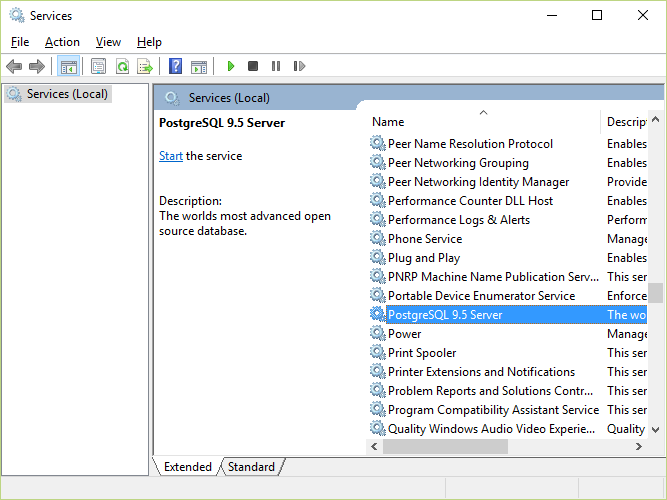Click the Refresh toolbar icon

click(x=123, y=66)
